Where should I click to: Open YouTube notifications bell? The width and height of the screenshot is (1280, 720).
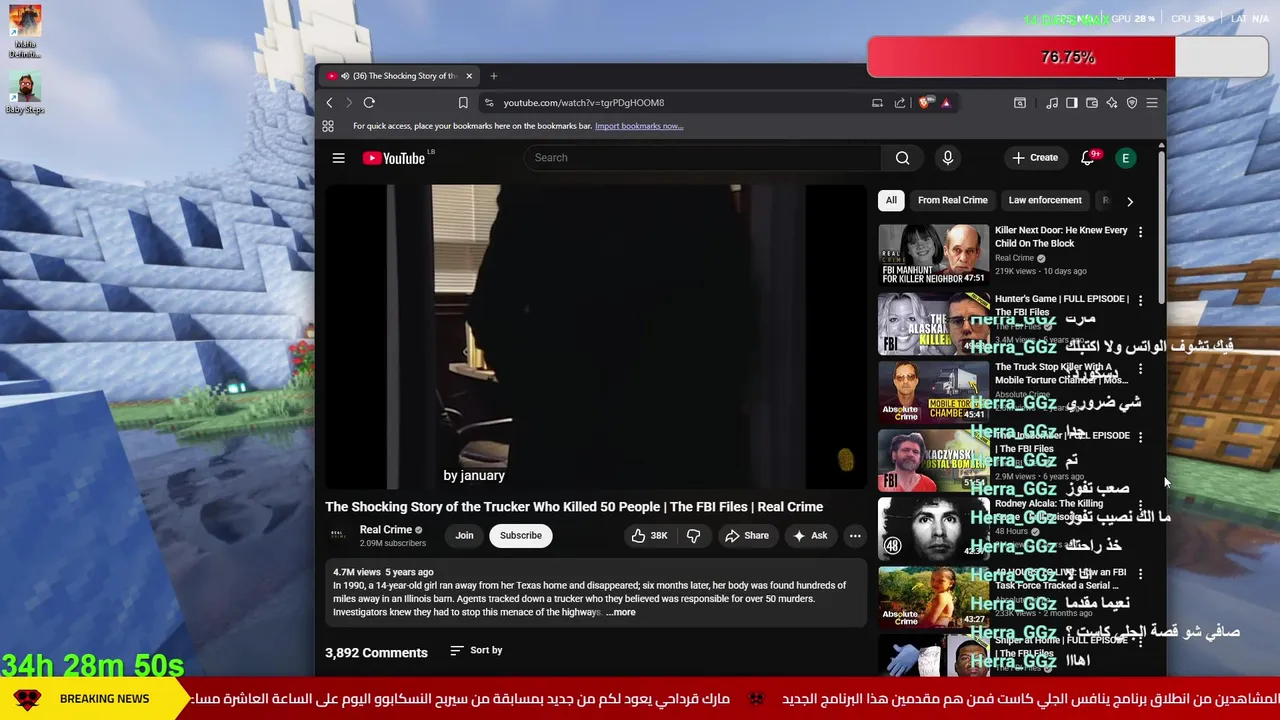click(x=1087, y=158)
